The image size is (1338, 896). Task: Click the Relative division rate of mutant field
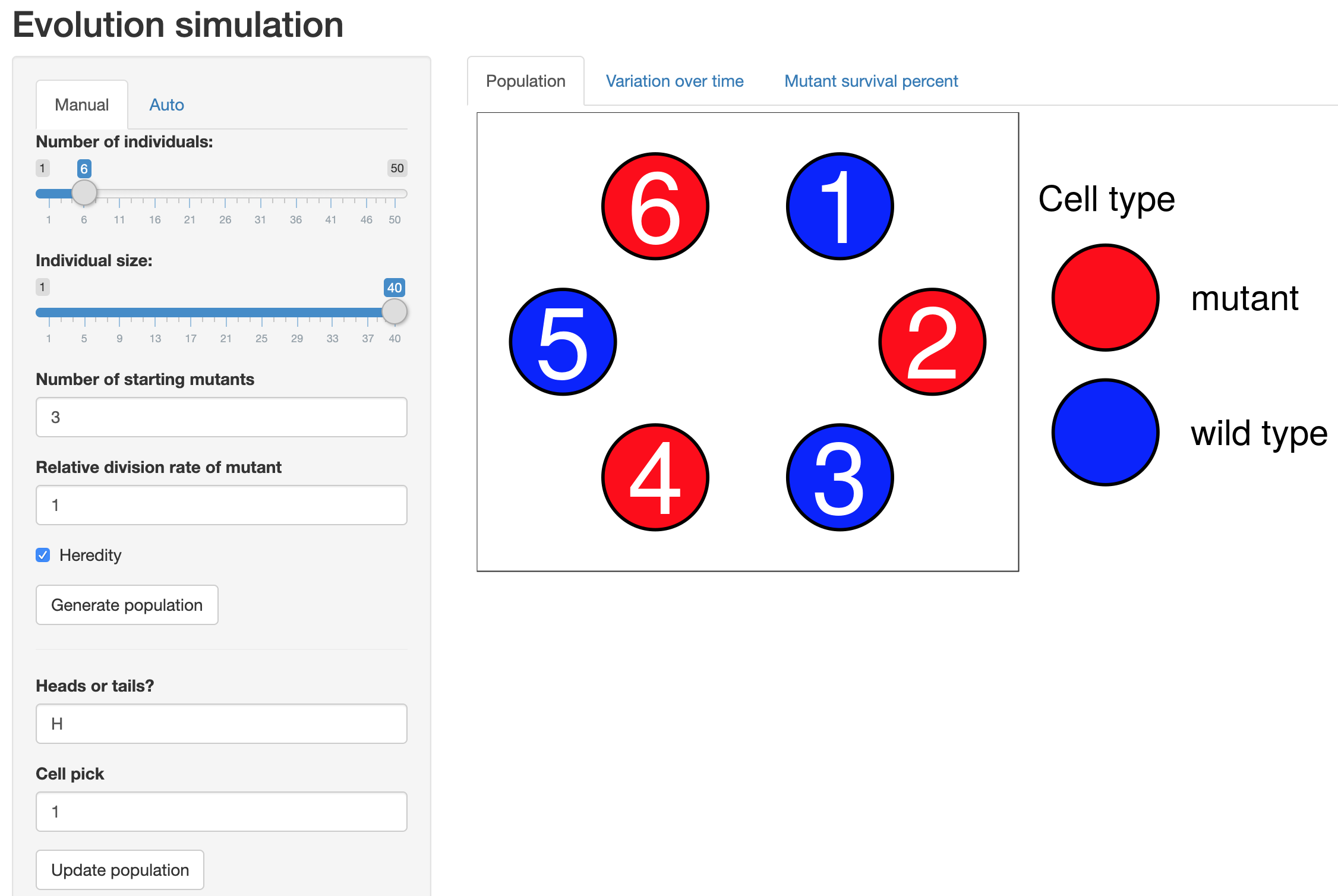point(220,505)
